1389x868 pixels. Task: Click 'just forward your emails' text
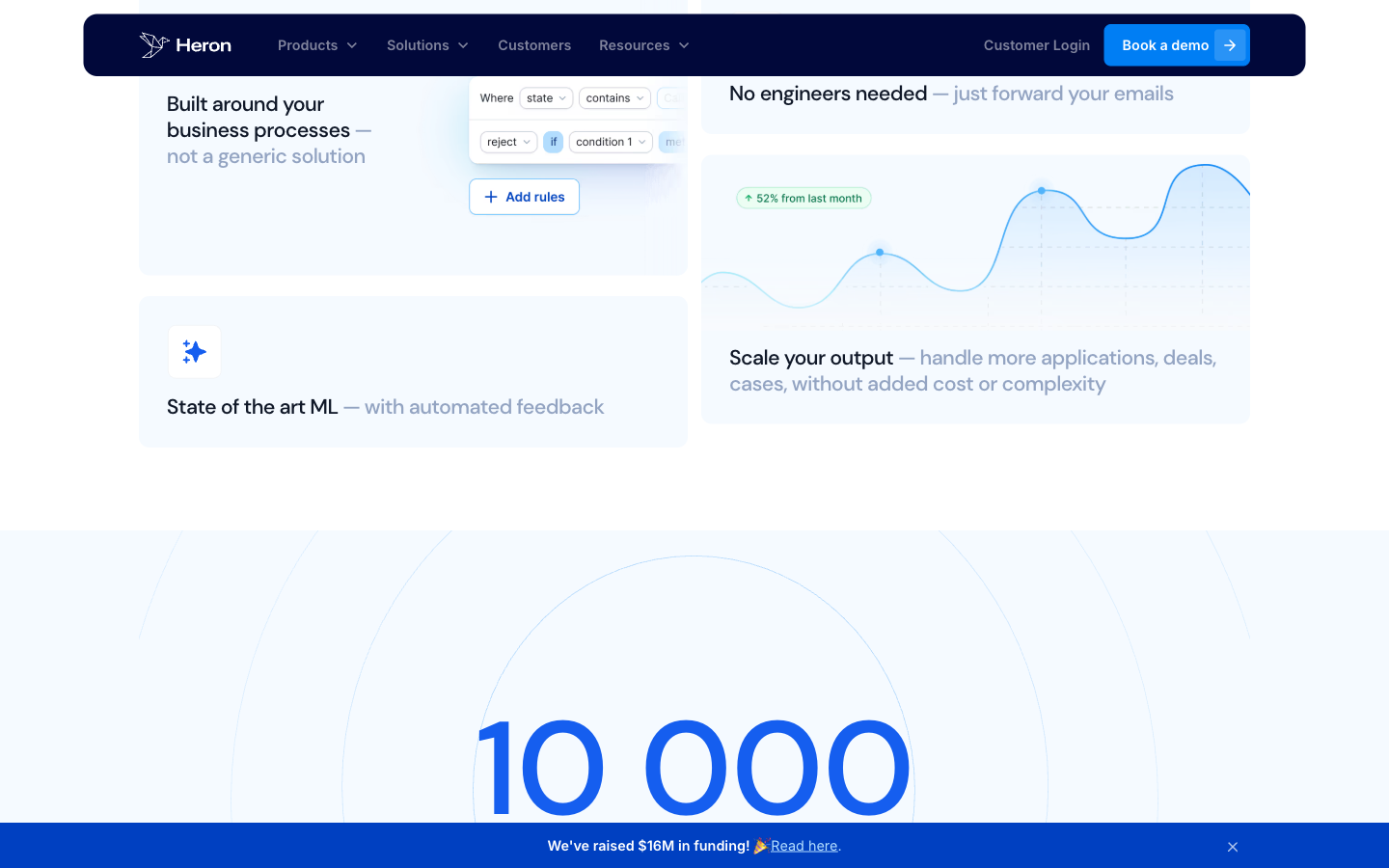1063,94
